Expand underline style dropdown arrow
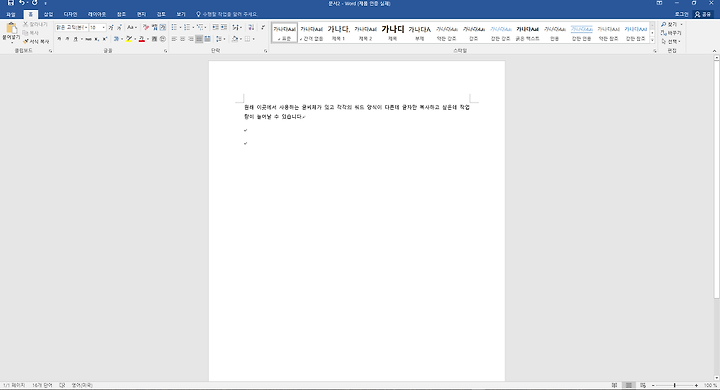 point(82,39)
